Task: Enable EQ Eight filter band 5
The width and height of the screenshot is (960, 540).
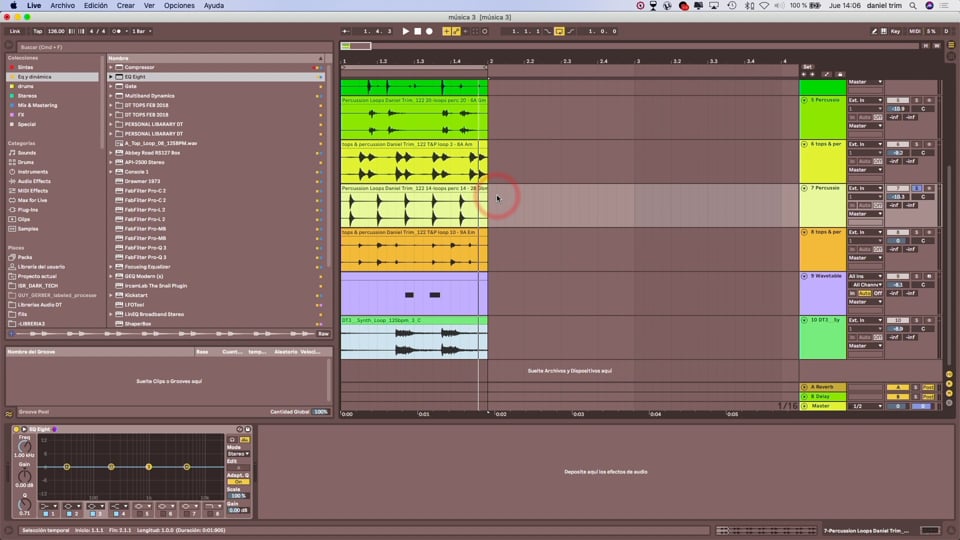Action: [x=139, y=514]
